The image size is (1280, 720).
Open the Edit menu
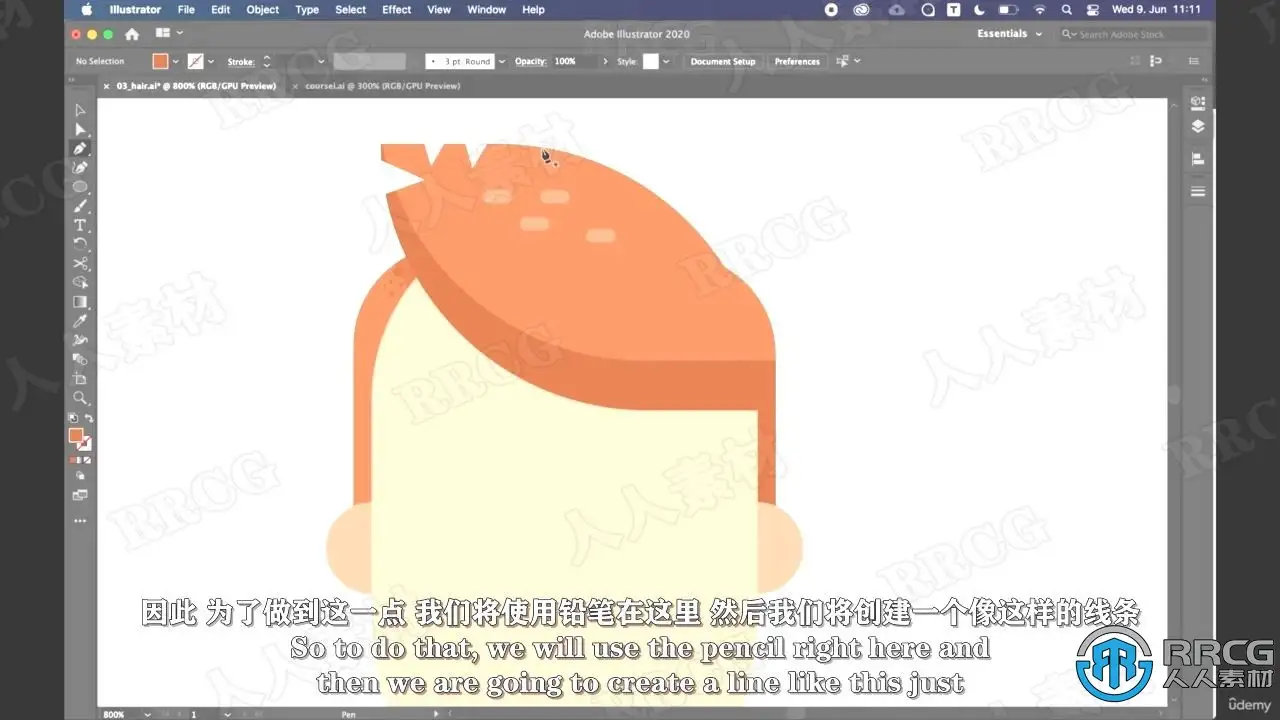coord(221,10)
